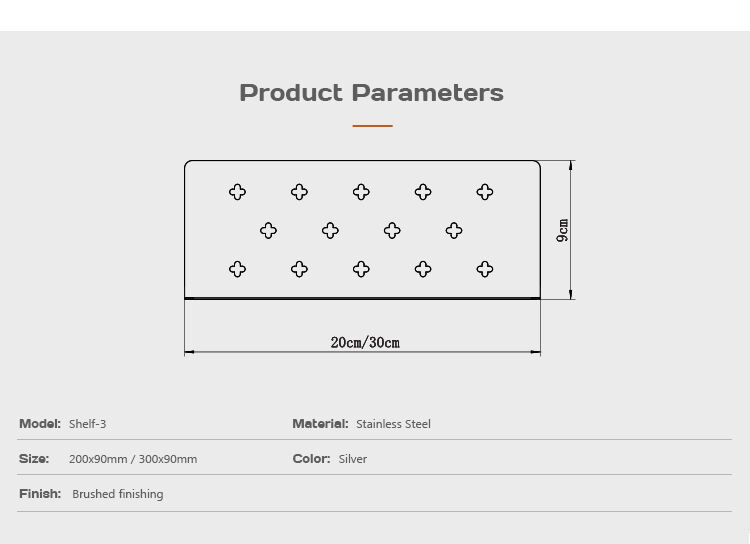This screenshot has height=544, width=750.
Task: Click the top-right clover hole in the shelf
Action: click(485, 192)
